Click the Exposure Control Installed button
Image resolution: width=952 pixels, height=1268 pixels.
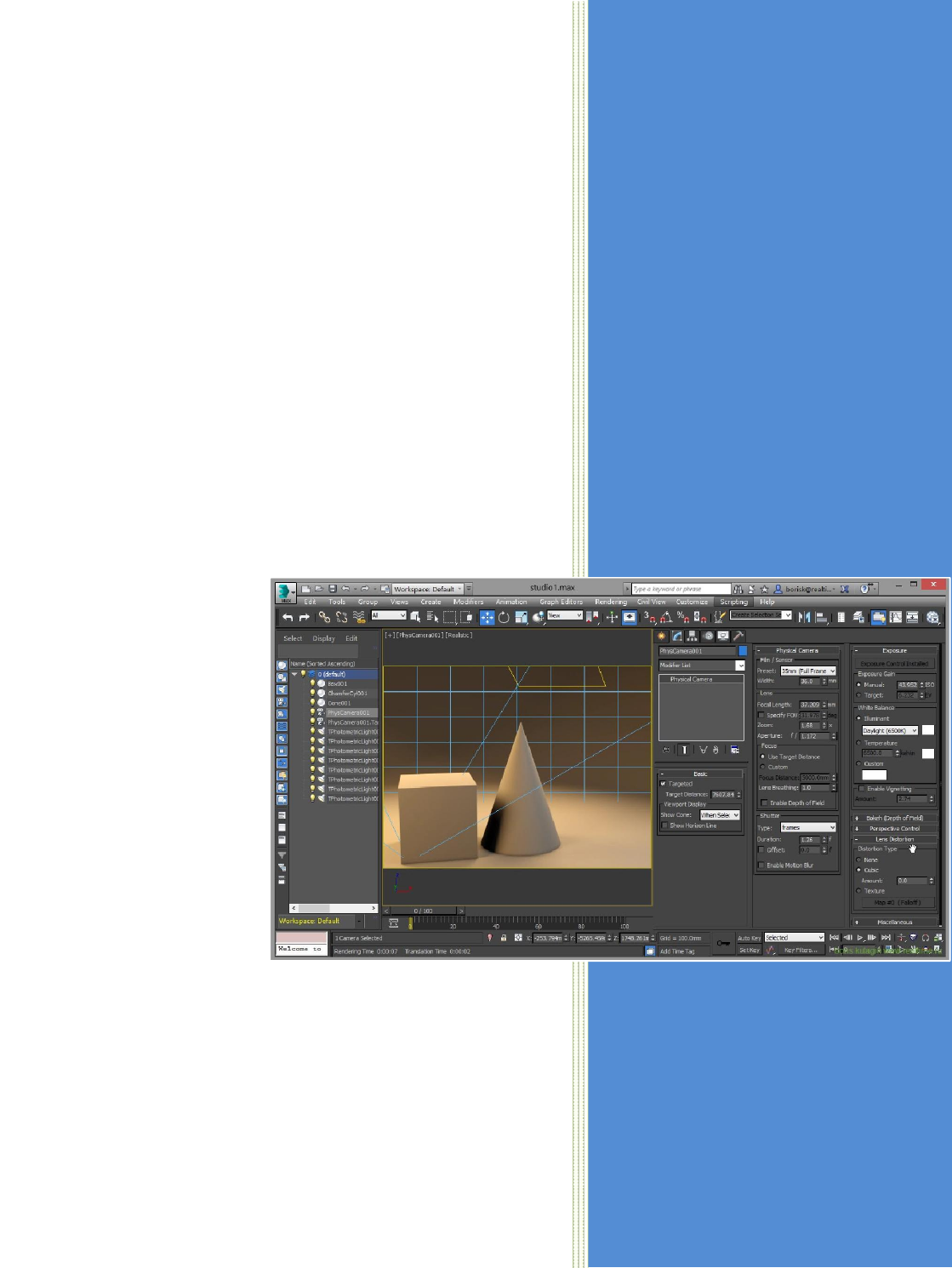894,663
